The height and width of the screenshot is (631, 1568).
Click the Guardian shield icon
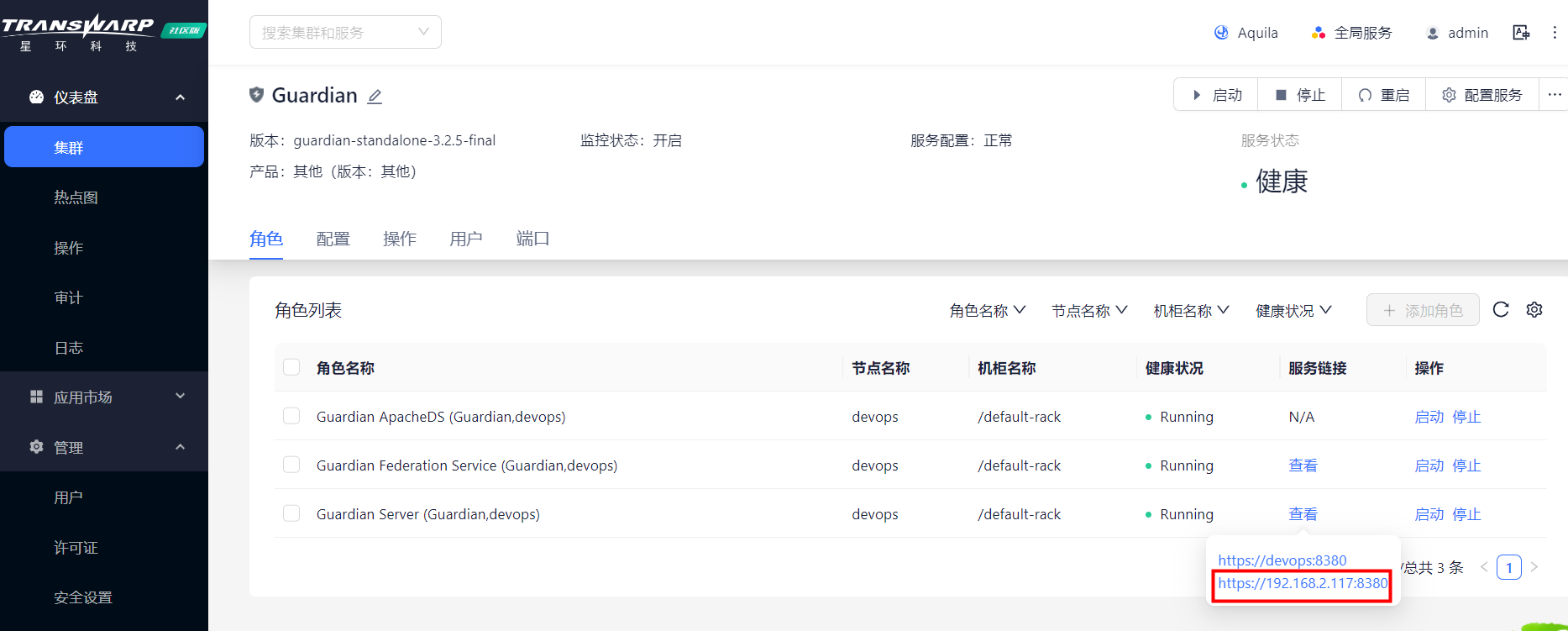pos(257,95)
